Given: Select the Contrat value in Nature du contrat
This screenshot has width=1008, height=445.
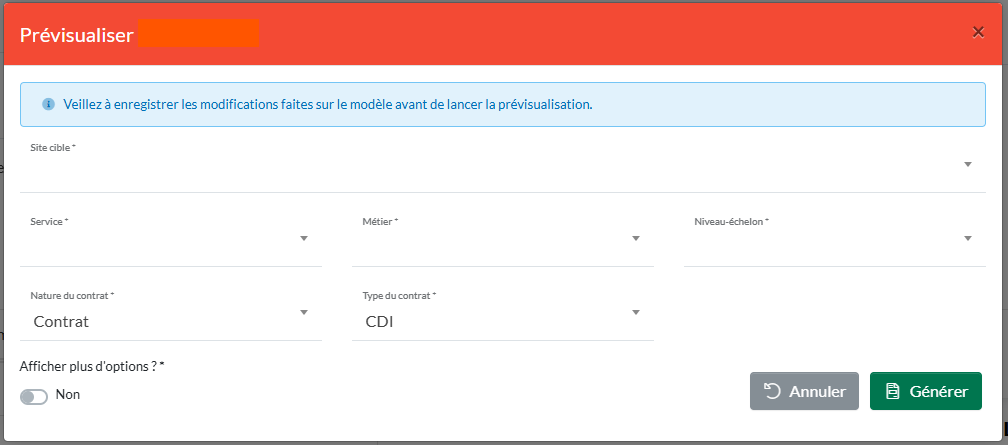Looking at the screenshot, I should (x=62, y=322).
